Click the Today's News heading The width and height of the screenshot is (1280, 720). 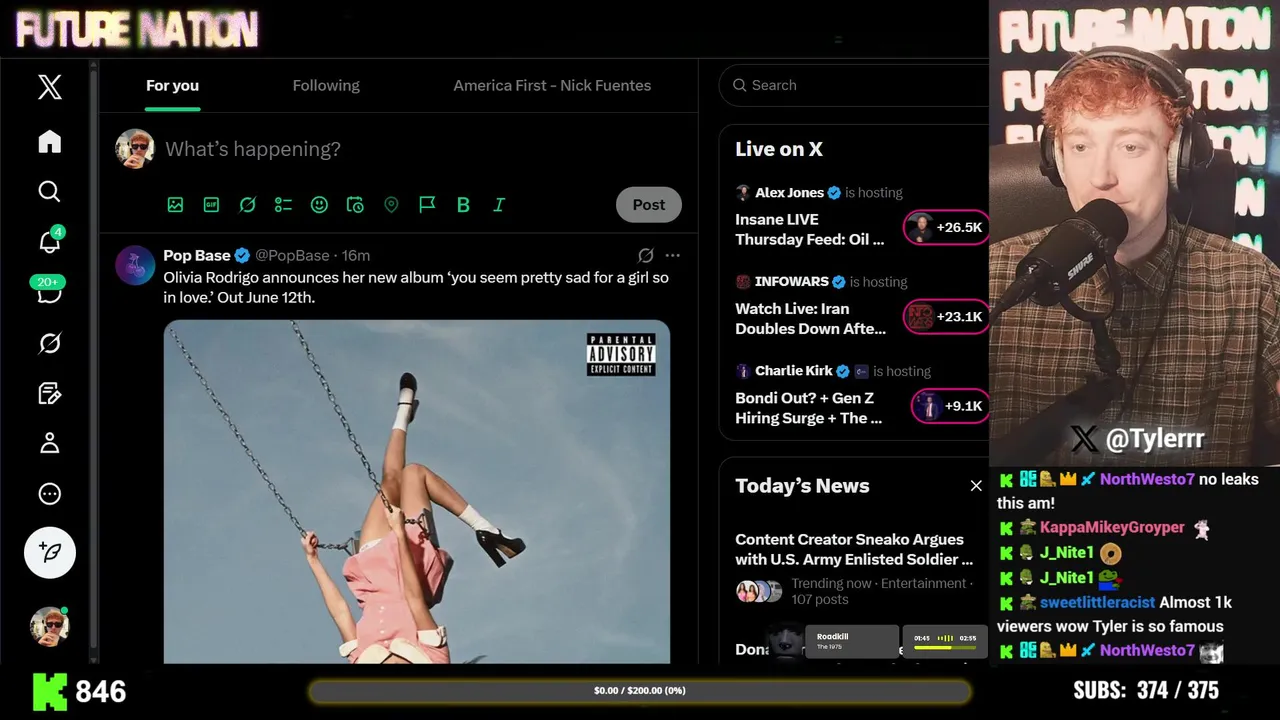click(x=802, y=486)
